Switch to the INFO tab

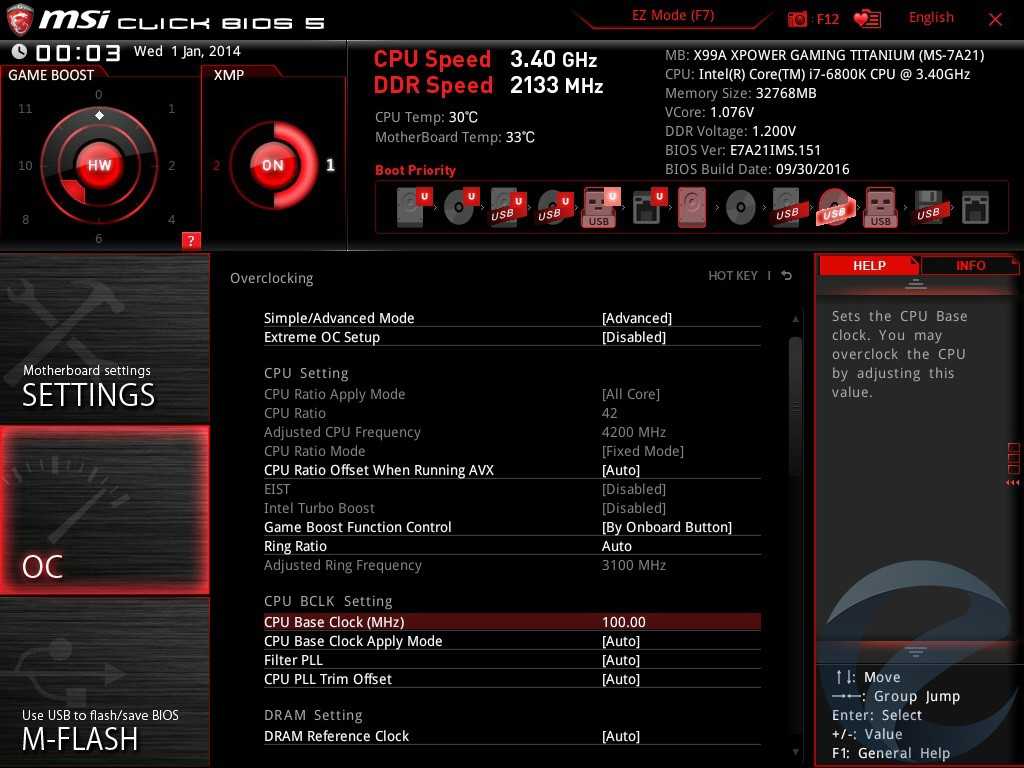click(x=969, y=266)
